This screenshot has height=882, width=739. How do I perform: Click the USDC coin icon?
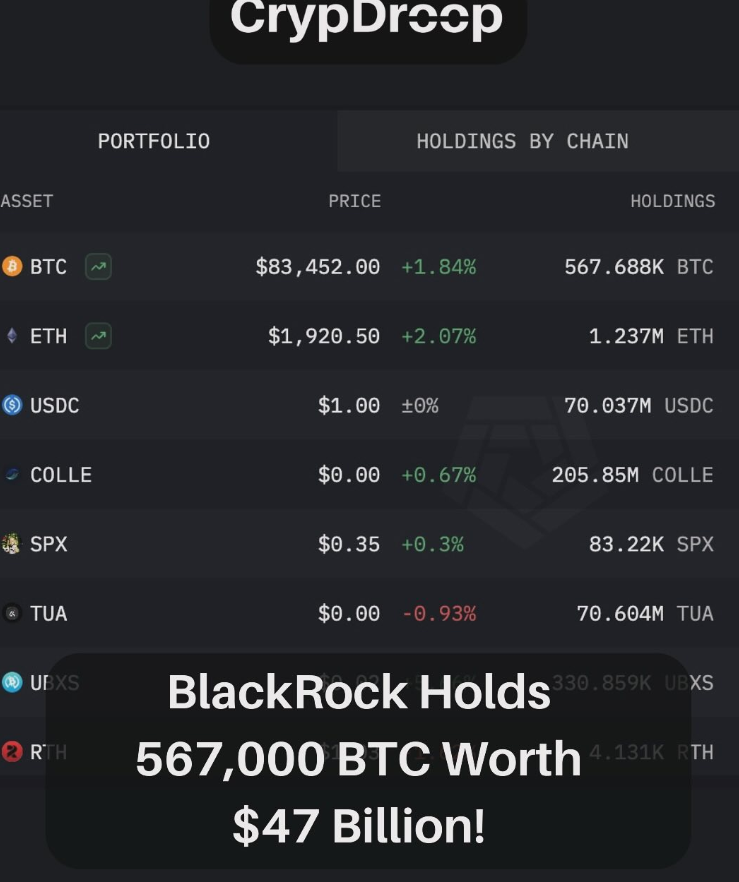pos(12,405)
